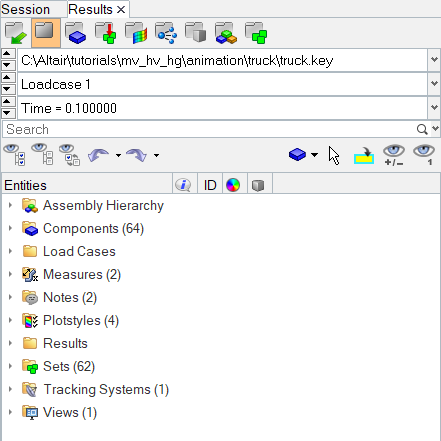
Task: Click the eye with checked tree display icon
Action: coord(14,155)
